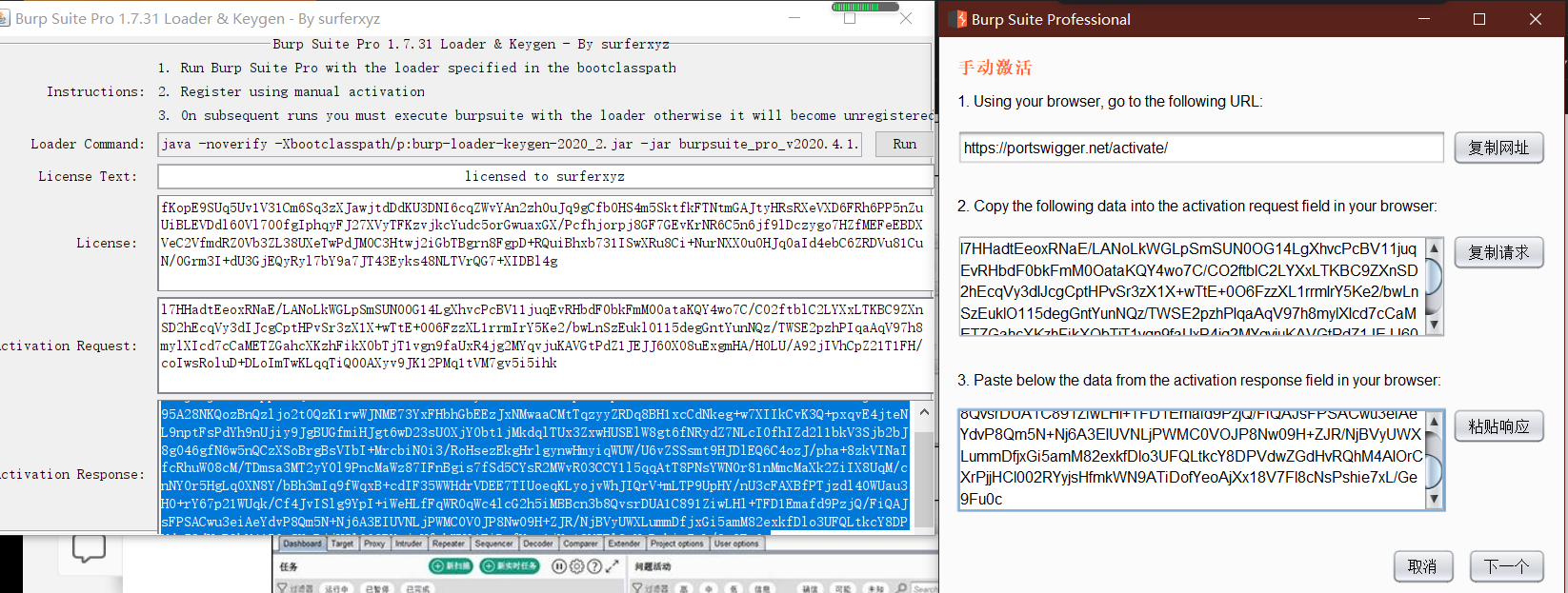Screen dimensions: 1568x593
Task: Click the response box scrollbar down arrow
Action: click(1434, 500)
